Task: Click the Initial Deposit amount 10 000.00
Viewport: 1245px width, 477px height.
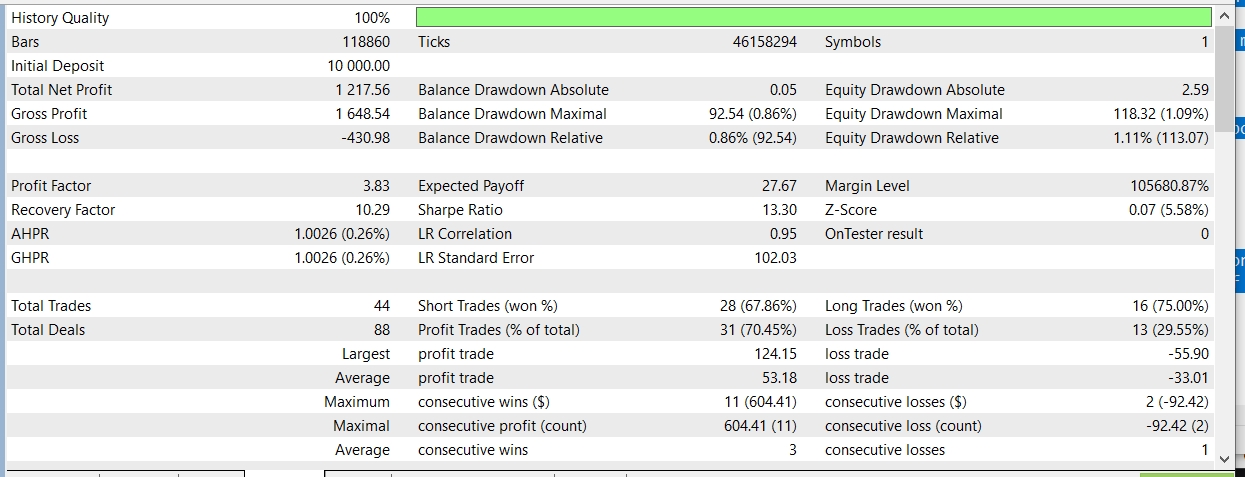Action: coord(358,66)
